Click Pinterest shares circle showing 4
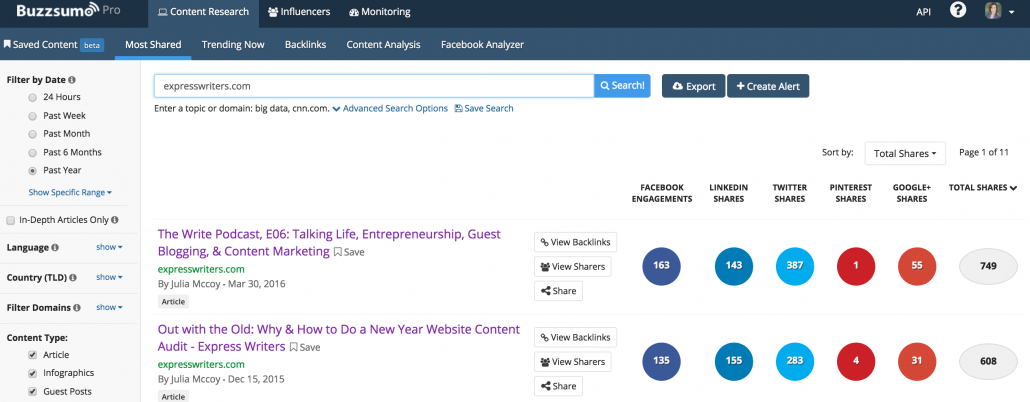1030x402 pixels. [856, 361]
